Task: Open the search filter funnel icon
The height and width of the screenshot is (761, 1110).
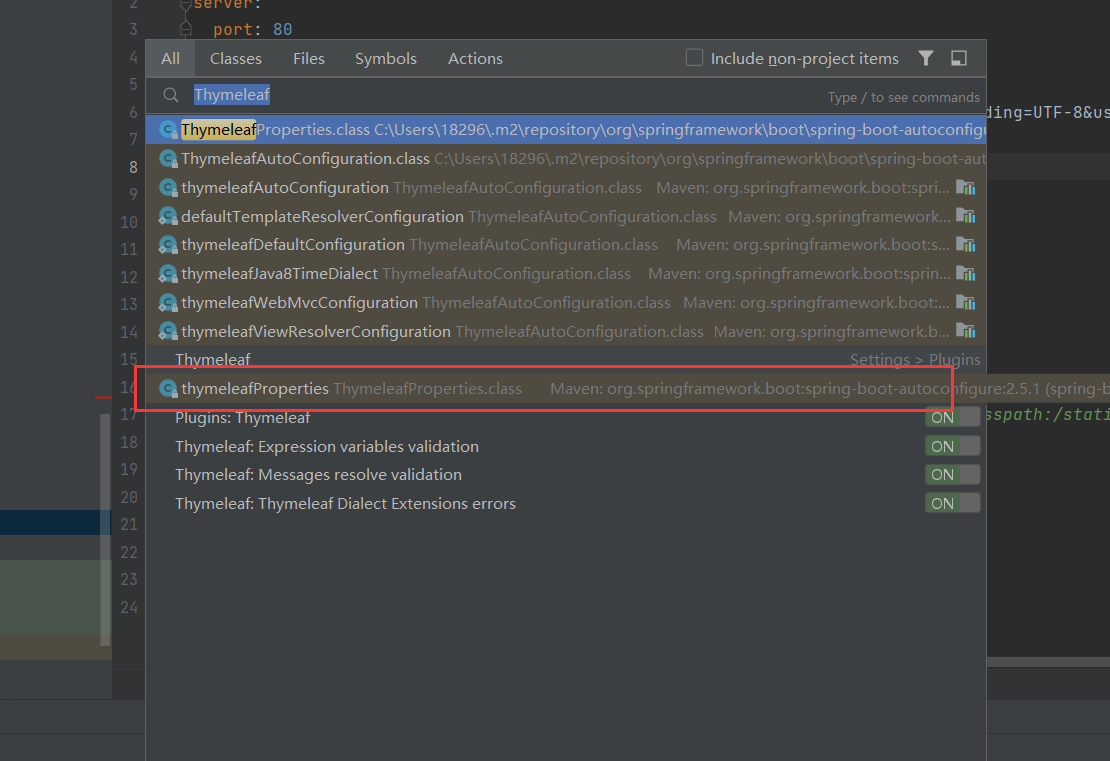Action: (x=925, y=58)
